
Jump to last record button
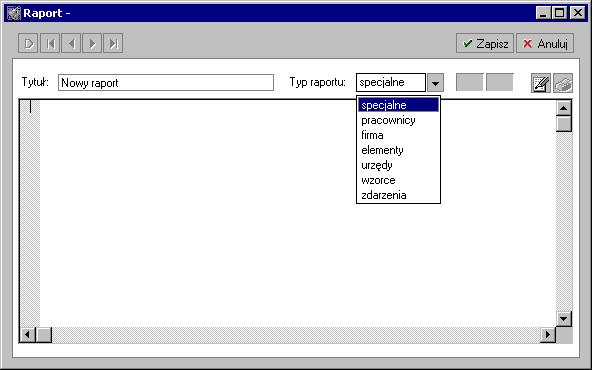[113, 43]
